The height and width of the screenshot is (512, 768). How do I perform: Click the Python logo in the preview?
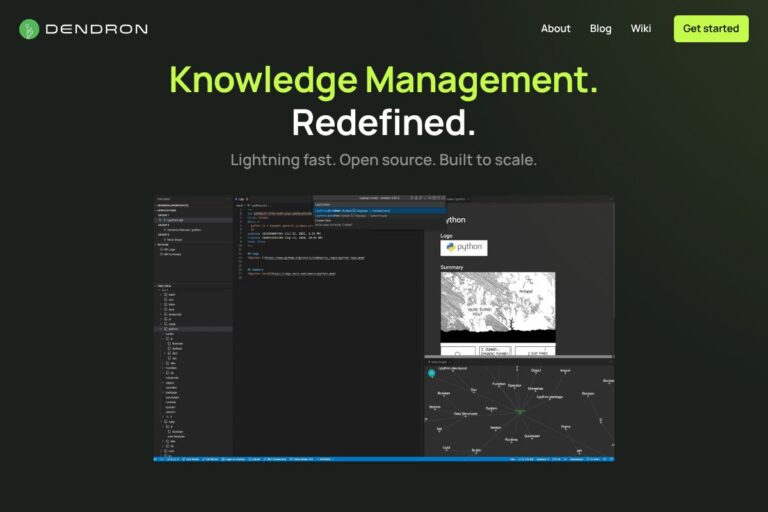(464, 247)
